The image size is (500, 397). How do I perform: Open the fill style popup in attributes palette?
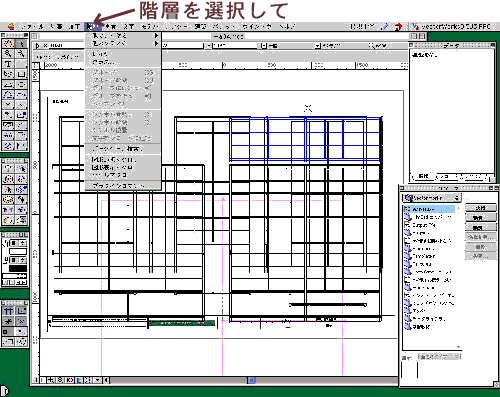[x=18, y=243]
